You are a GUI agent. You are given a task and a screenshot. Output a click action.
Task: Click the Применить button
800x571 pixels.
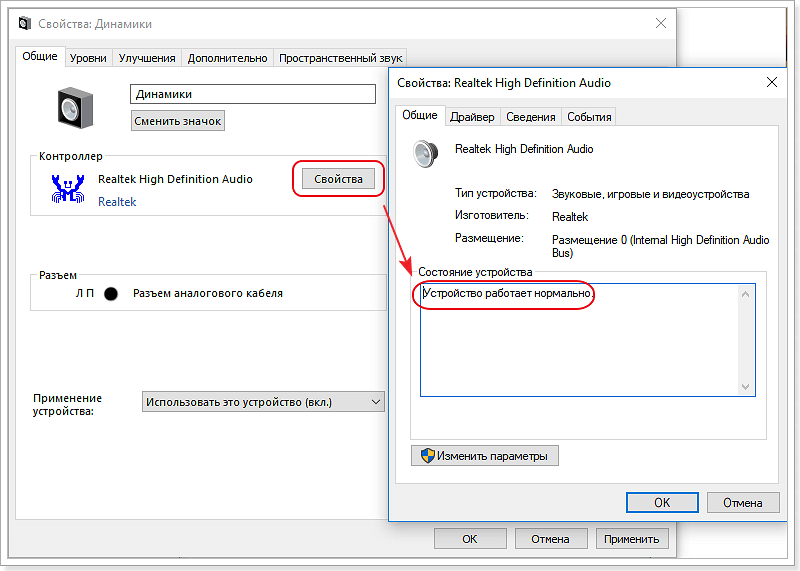tap(632, 539)
